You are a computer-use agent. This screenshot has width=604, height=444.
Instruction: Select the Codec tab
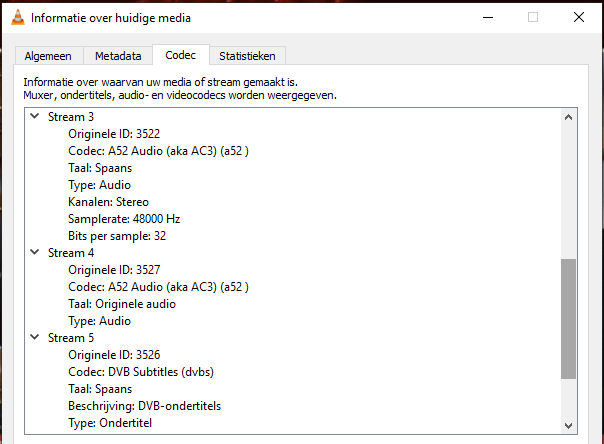click(181, 55)
